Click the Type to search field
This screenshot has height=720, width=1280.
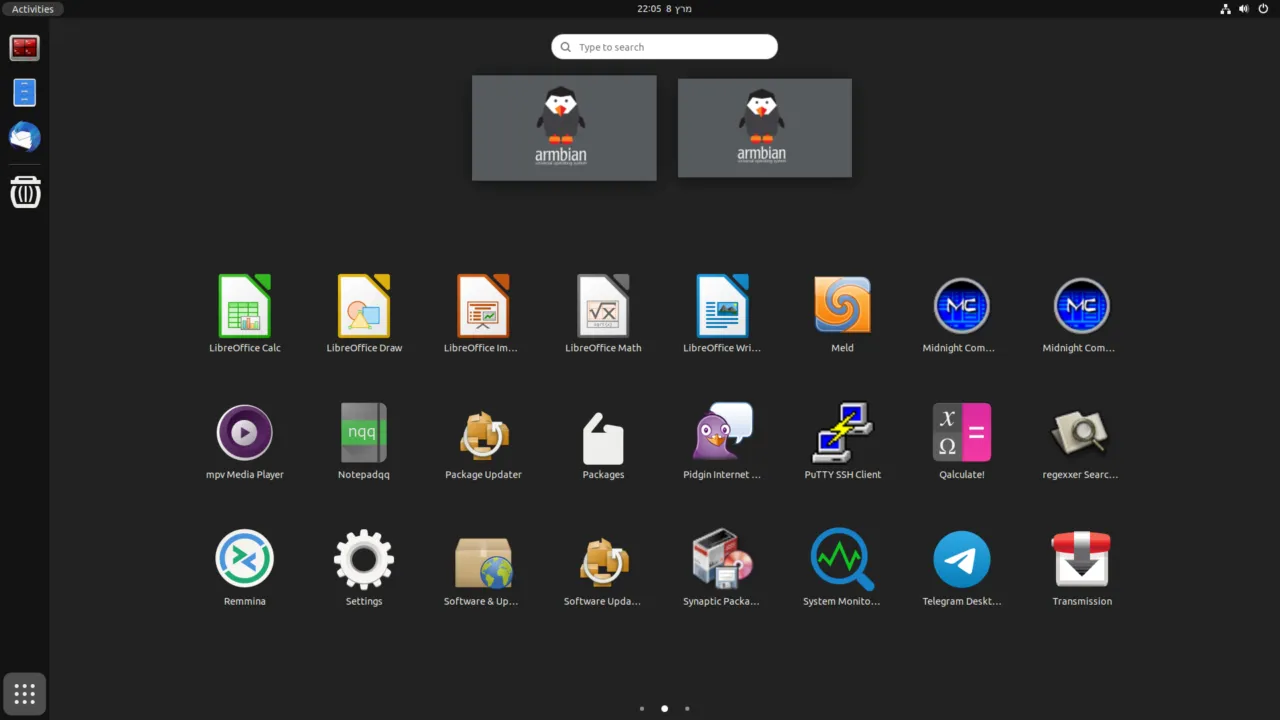(663, 46)
